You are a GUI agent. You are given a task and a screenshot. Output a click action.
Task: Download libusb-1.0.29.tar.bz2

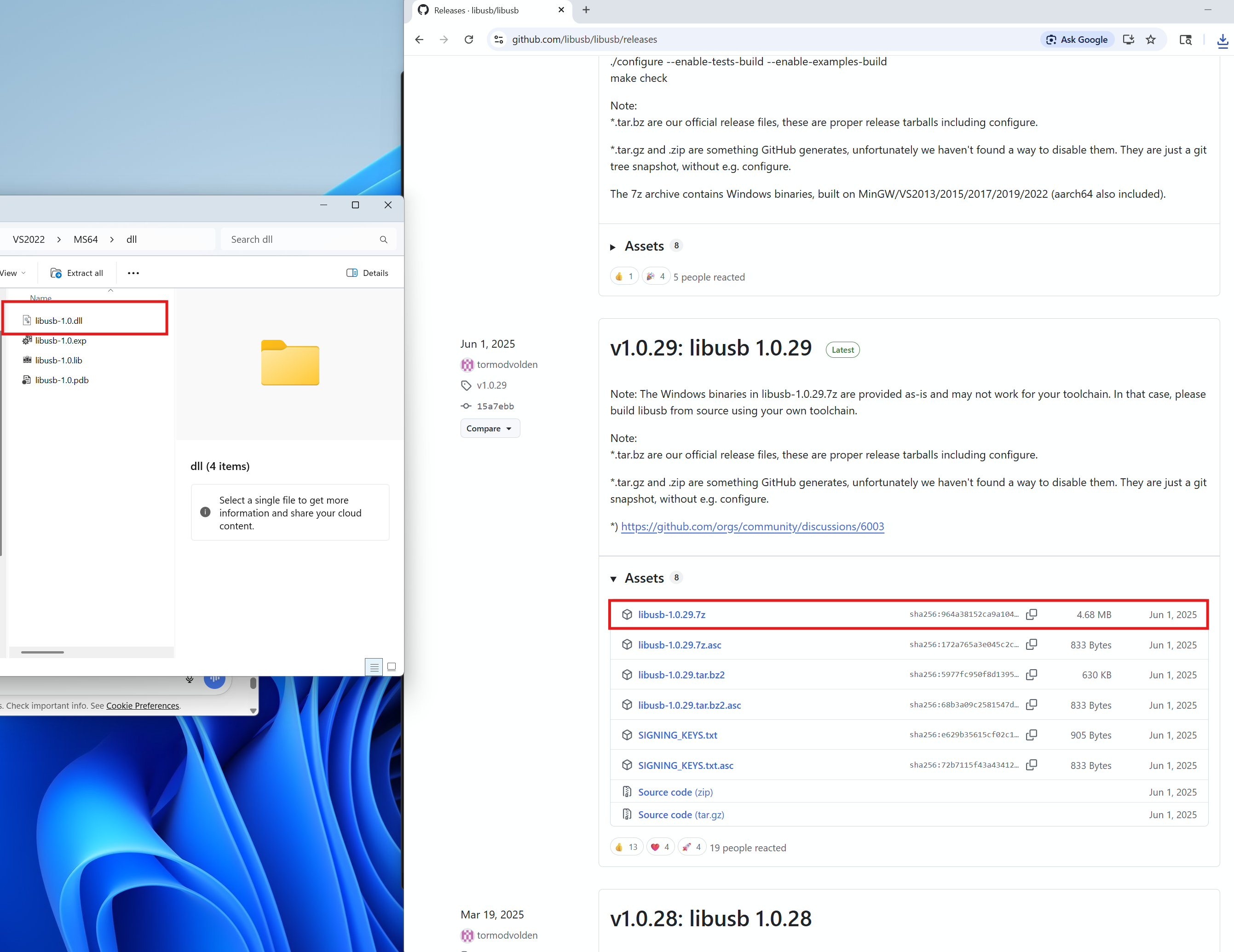coord(681,675)
